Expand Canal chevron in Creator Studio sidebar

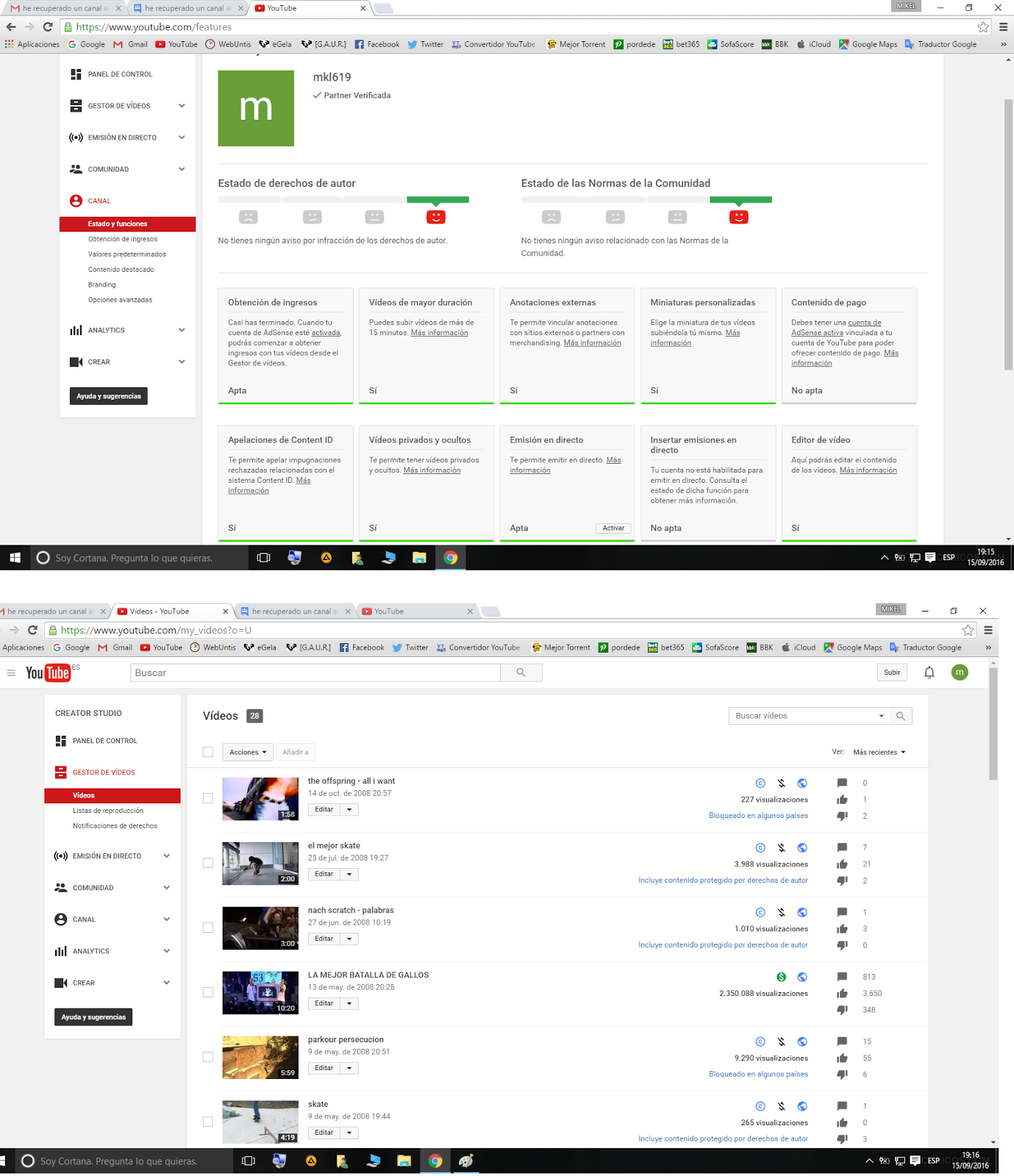coord(167,919)
